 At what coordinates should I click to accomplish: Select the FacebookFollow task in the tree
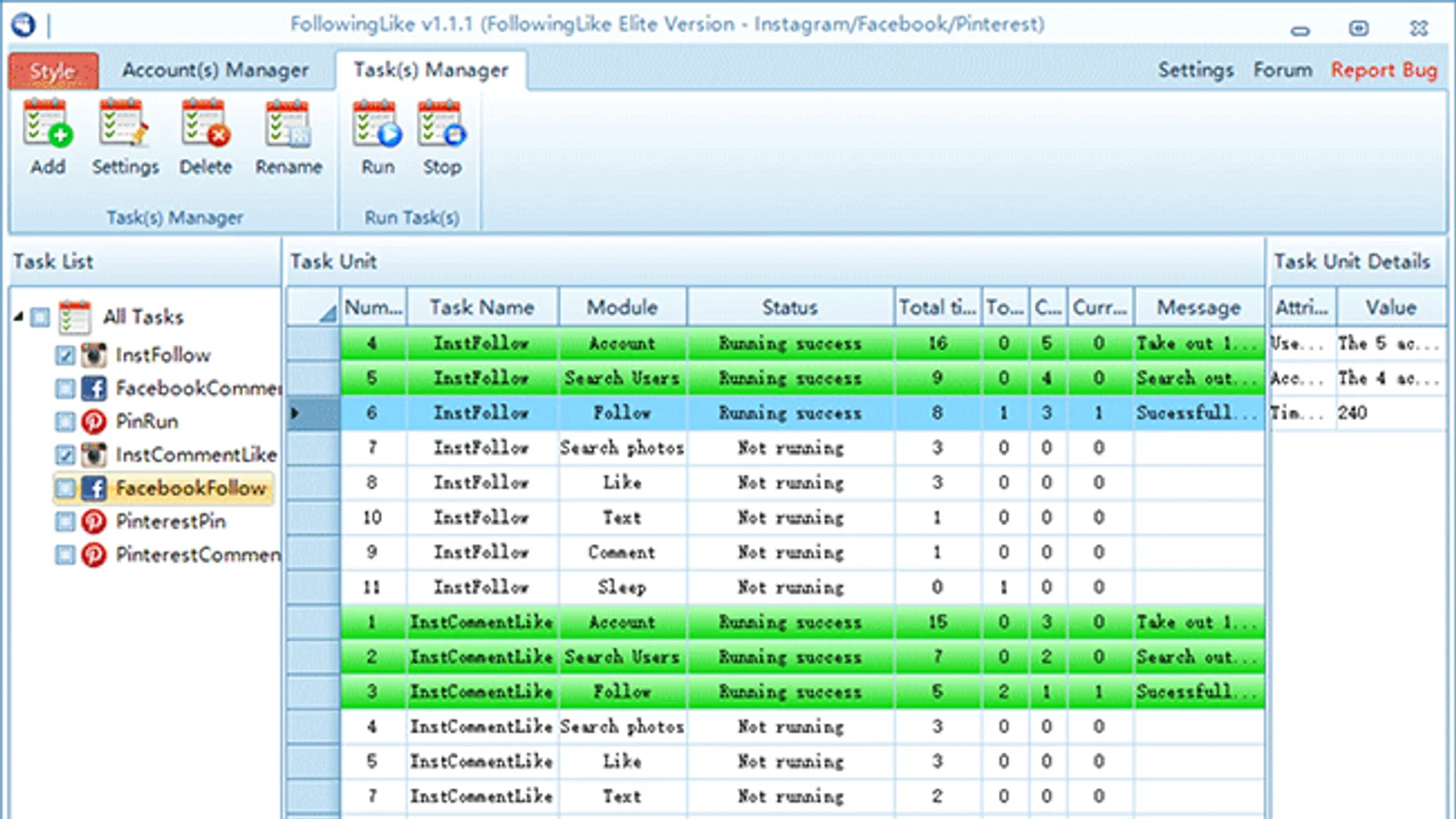point(190,488)
